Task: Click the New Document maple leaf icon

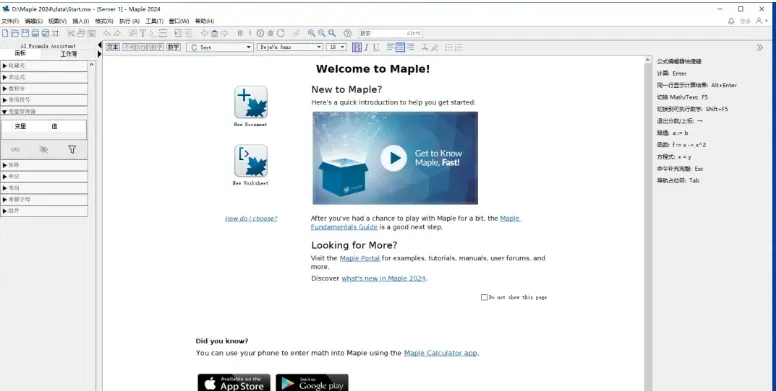Action: pyautogui.click(x=251, y=102)
